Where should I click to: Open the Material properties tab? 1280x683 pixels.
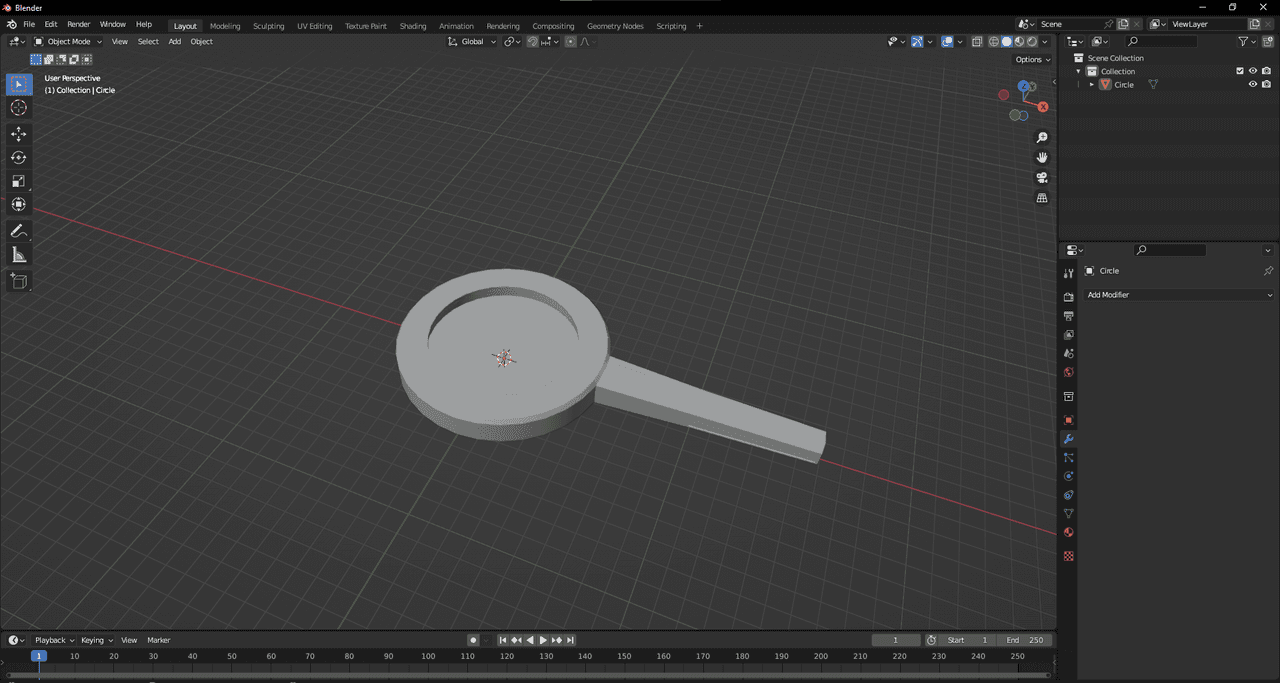point(1068,533)
